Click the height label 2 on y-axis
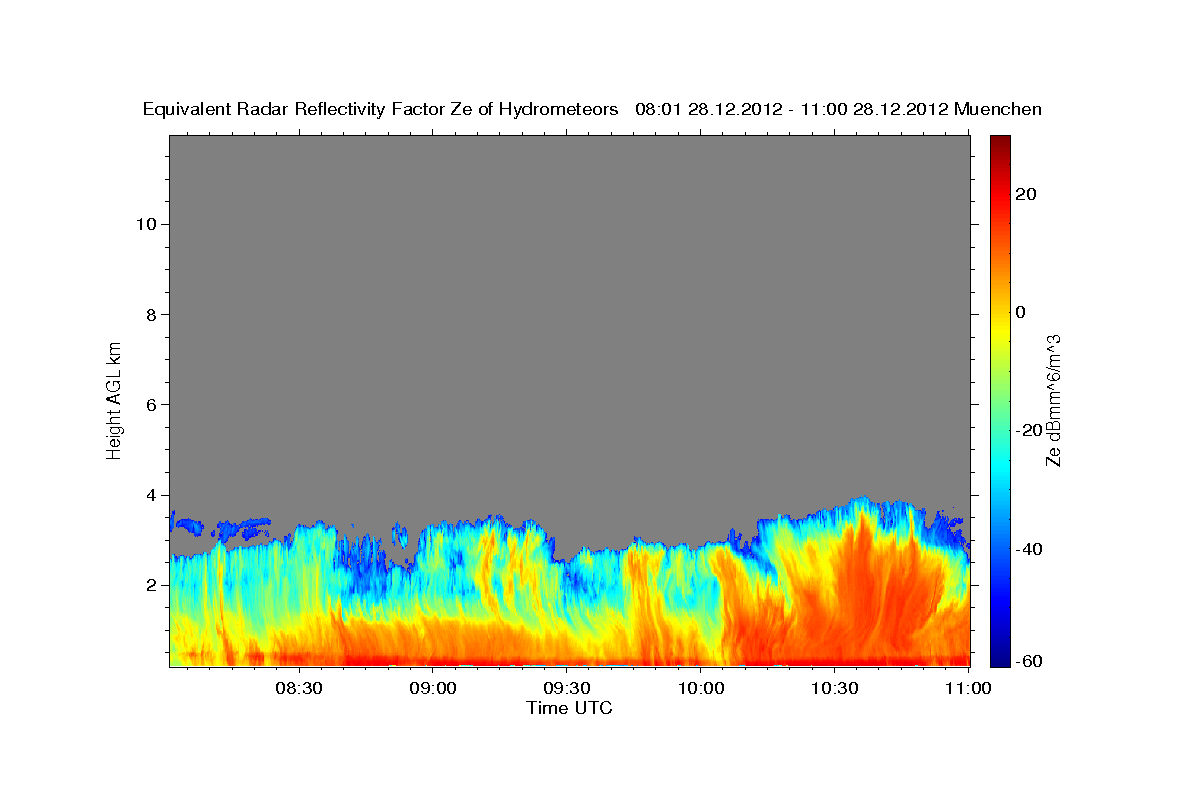This screenshot has height=800, width=1200. [150, 585]
